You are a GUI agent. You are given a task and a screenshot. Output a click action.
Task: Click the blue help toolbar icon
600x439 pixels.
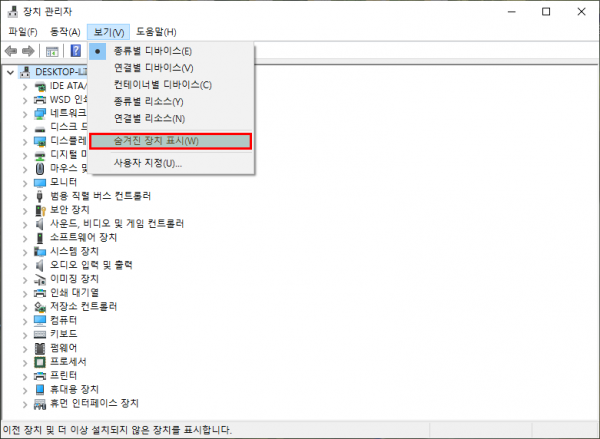tap(75, 51)
